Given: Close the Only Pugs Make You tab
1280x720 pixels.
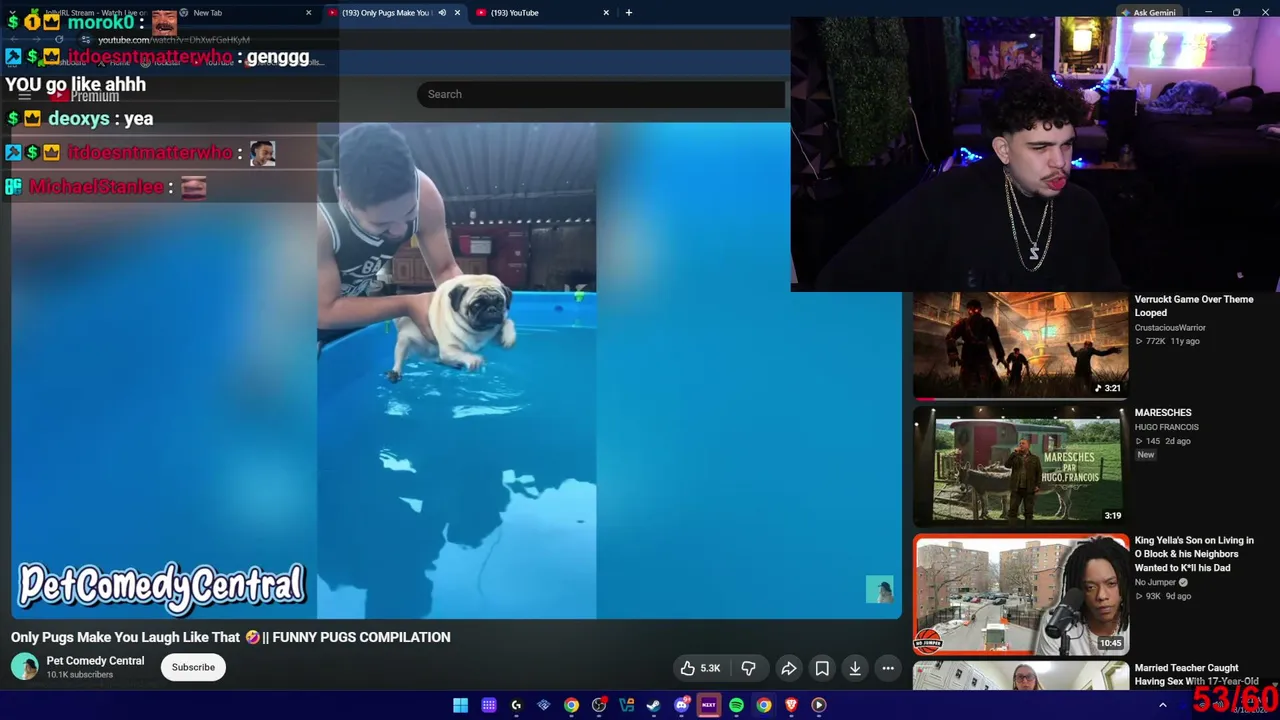Looking at the screenshot, I should pyautogui.click(x=457, y=13).
